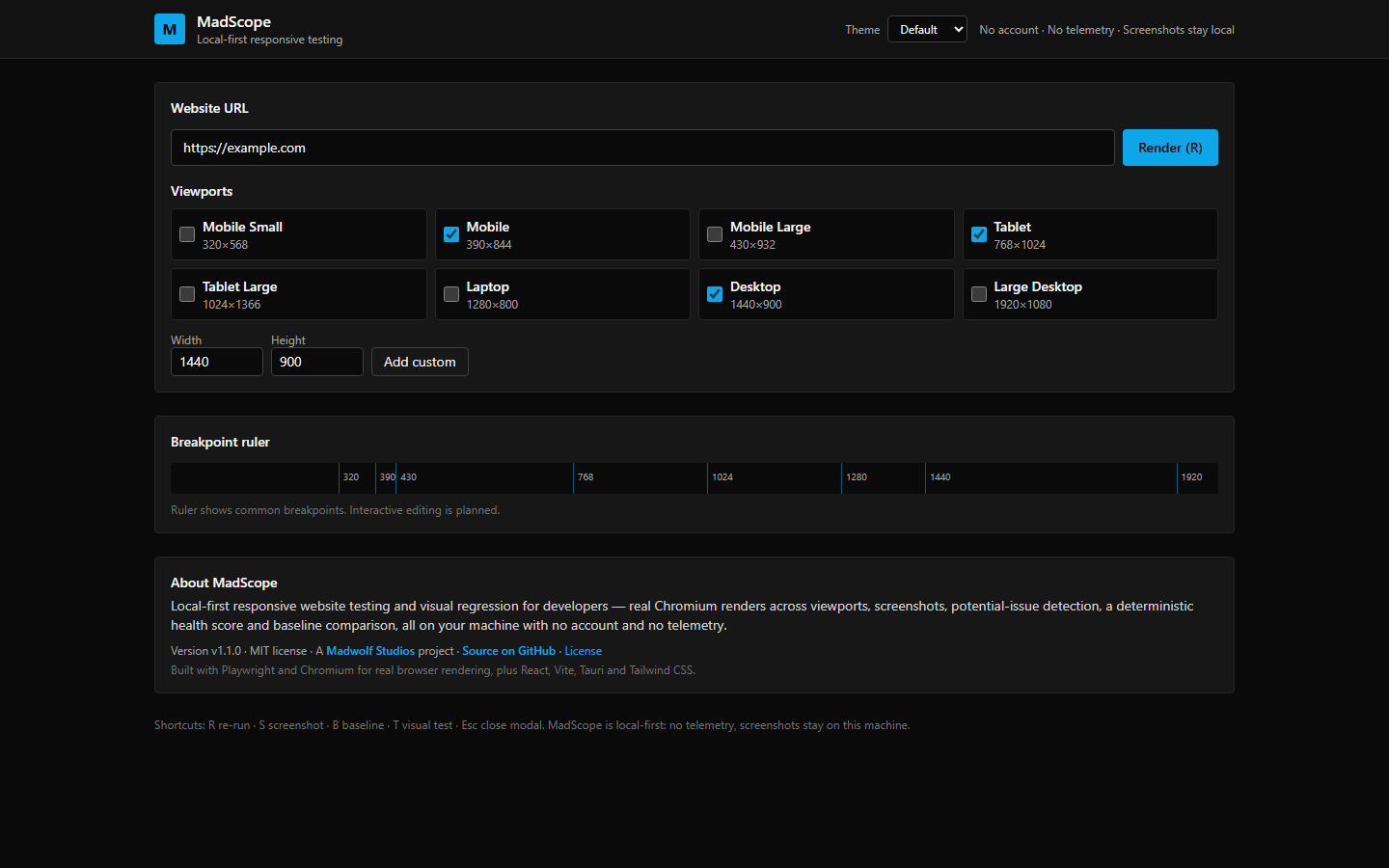Click the 'Version v1.1.0' text
The width and height of the screenshot is (1389, 868).
(205, 651)
